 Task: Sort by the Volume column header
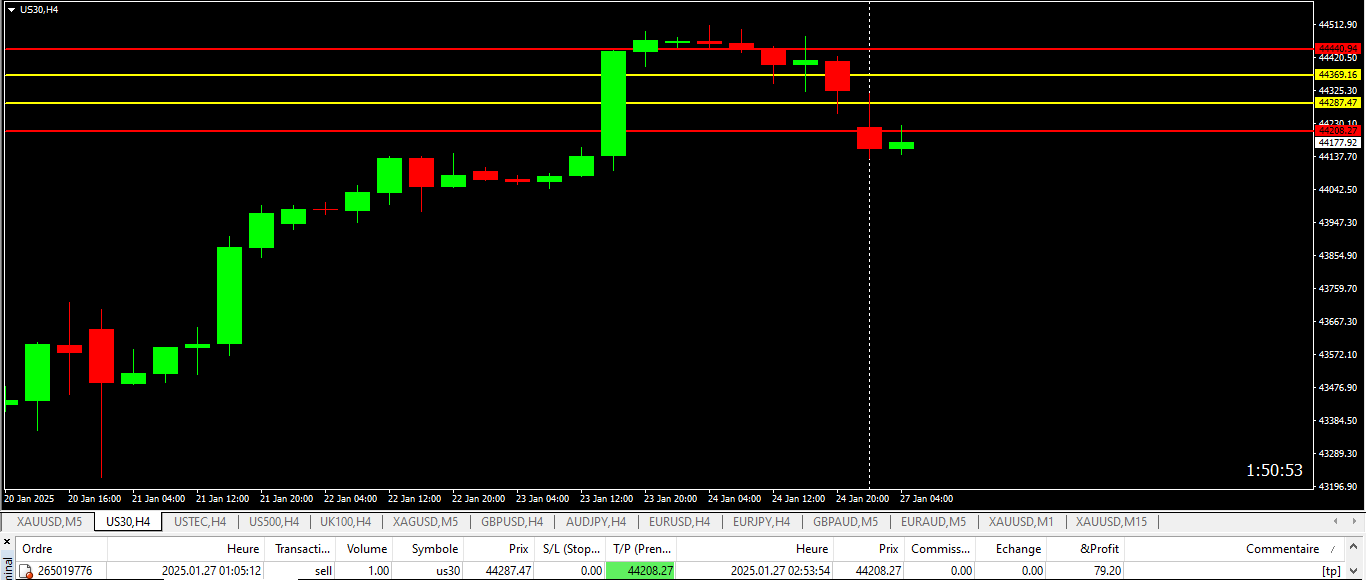365,549
